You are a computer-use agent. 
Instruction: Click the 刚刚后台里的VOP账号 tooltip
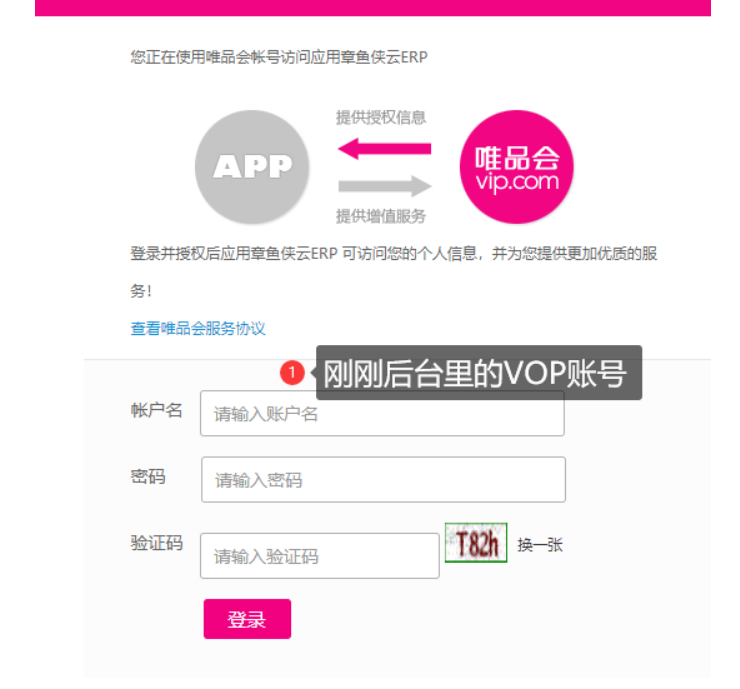click(x=479, y=373)
